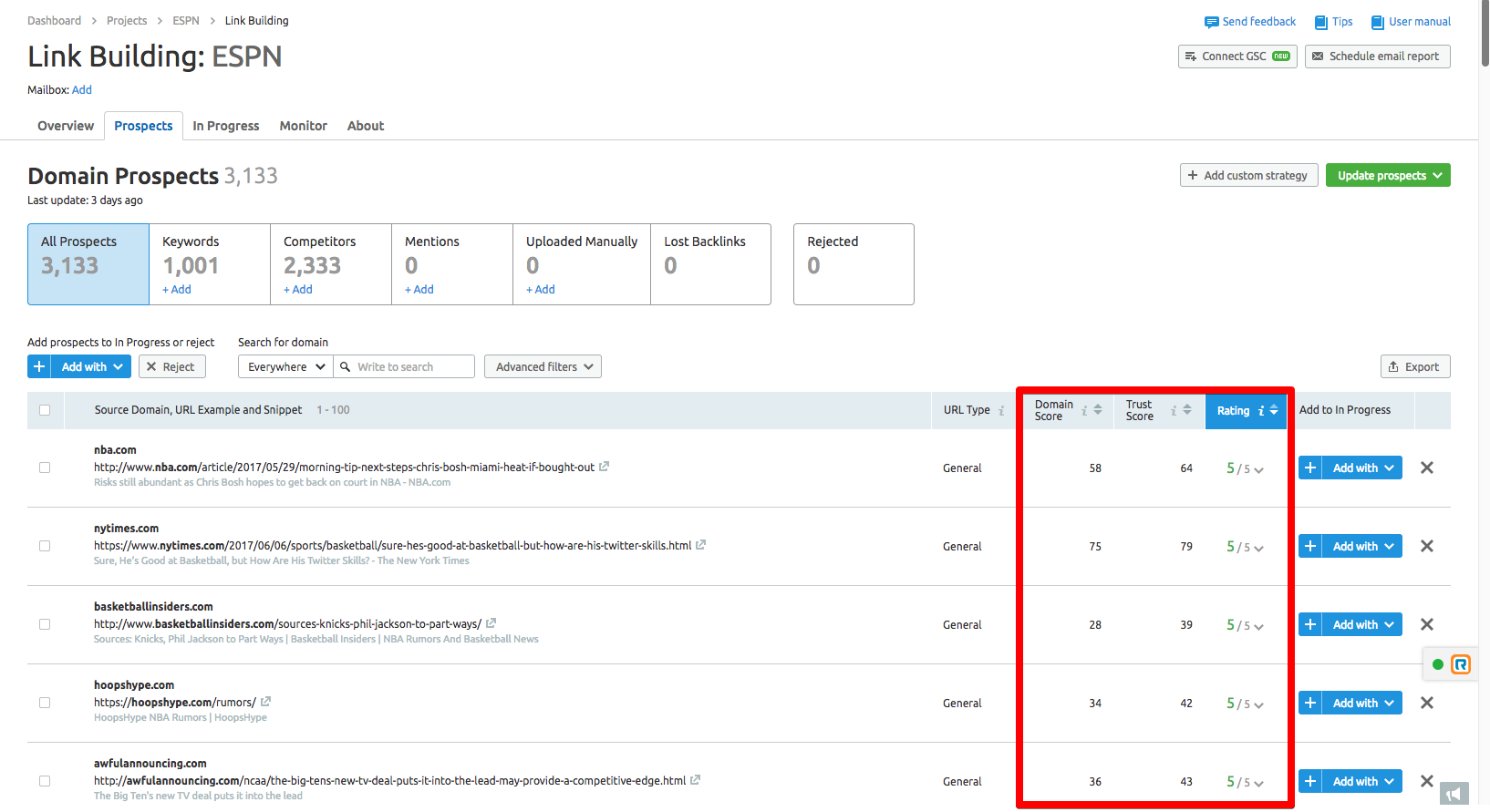Reject basketballinsiders.com prospect with X icon
This screenshot has height=812, width=1490.
point(1427,624)
